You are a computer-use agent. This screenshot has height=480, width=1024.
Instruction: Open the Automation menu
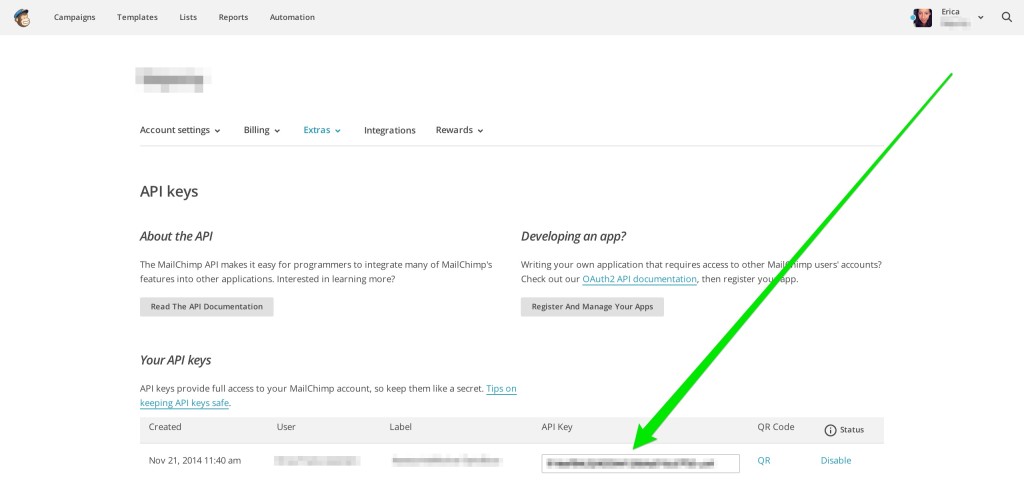click(x=292, y=18)
